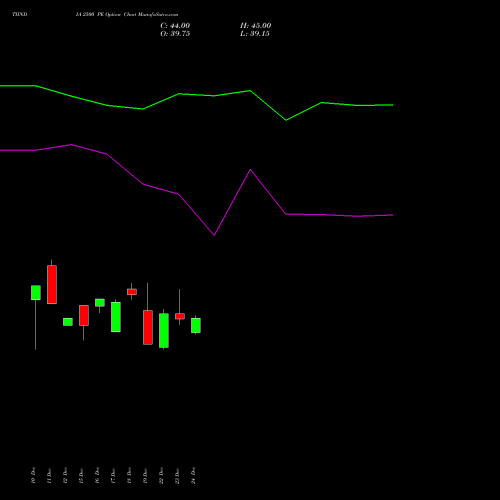Select the 16 Dec date label

pyautogui.click(x=97, y=475)
